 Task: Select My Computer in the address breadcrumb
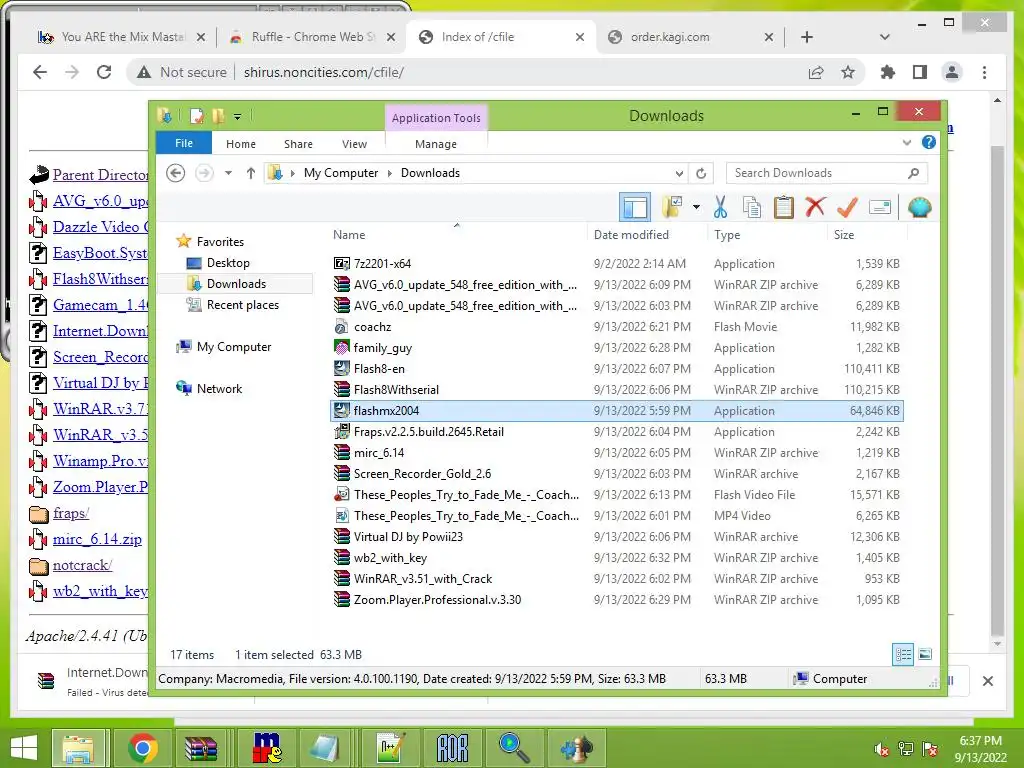(x=340, y=173)
